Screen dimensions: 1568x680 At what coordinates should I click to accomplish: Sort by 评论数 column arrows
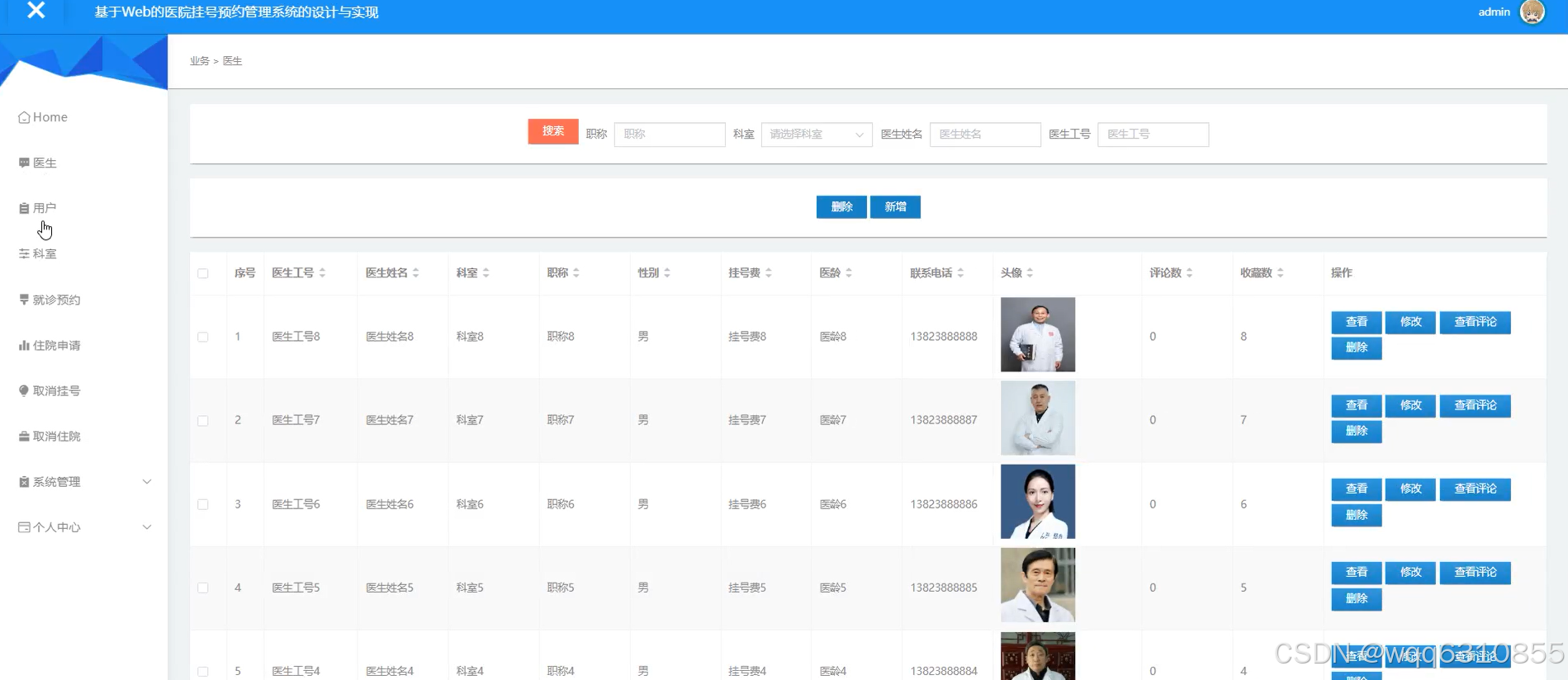point(1189,272)
